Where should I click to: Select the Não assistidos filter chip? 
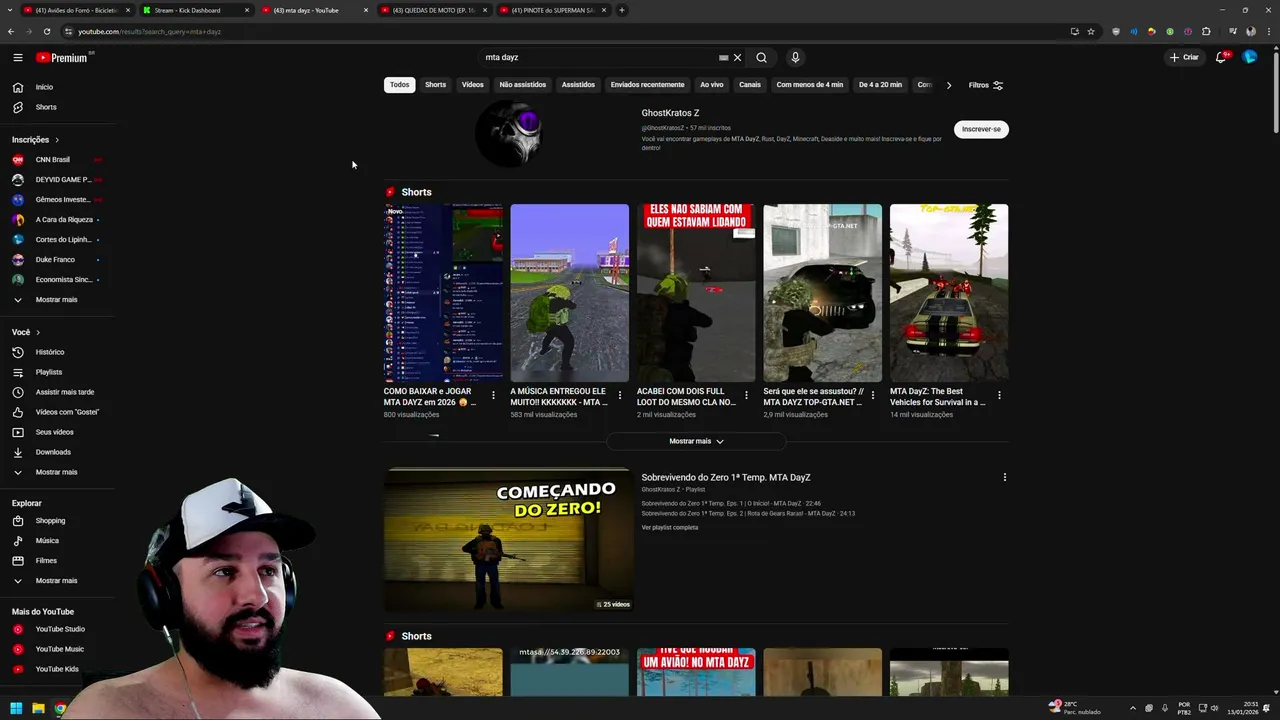523,85
